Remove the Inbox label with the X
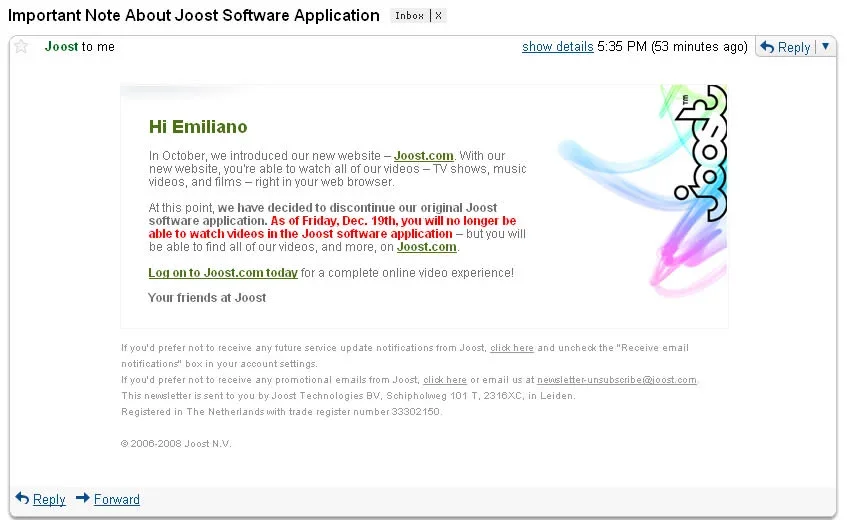 (439, 16)
